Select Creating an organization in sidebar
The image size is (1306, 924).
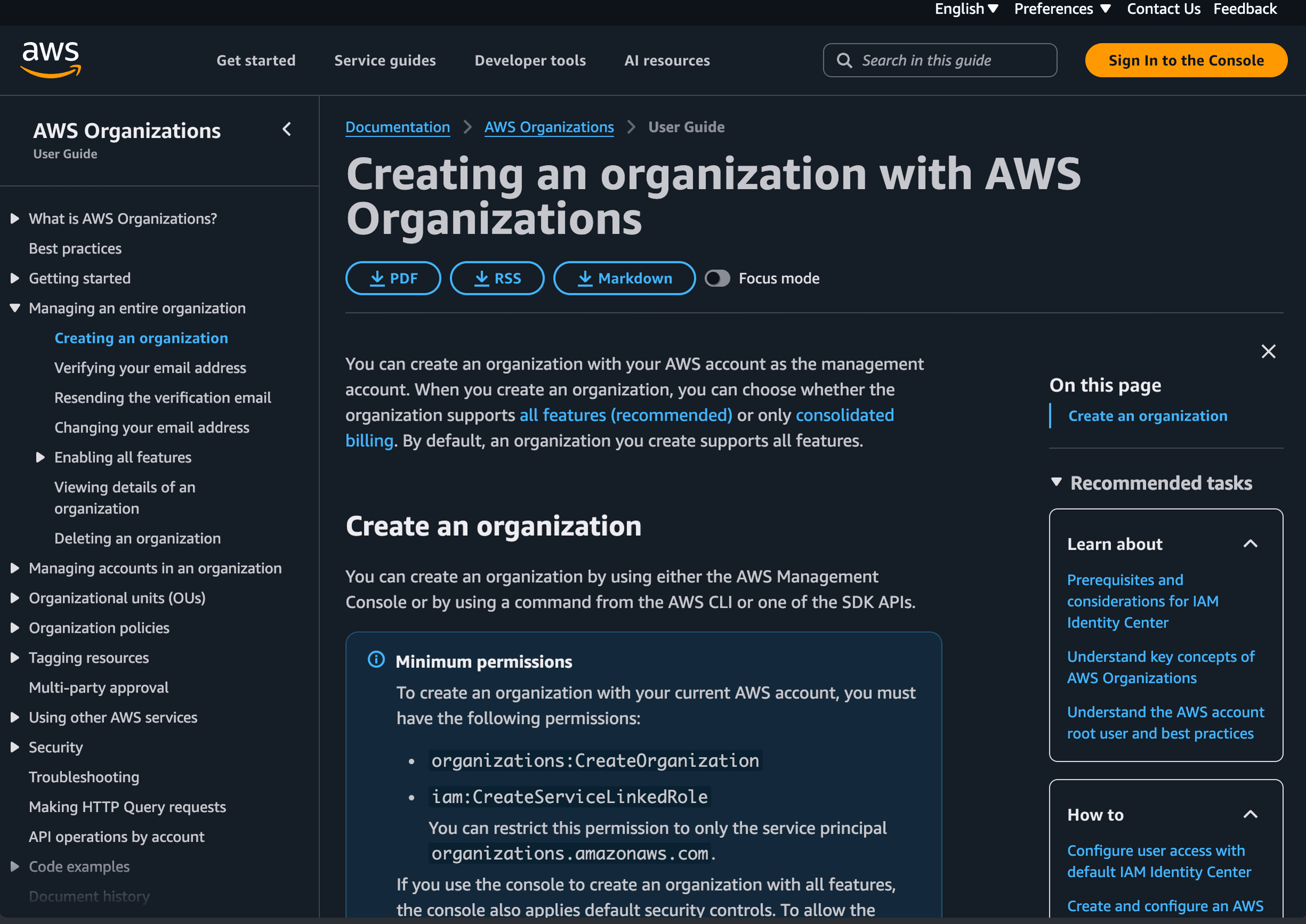[x=141, y=338]
